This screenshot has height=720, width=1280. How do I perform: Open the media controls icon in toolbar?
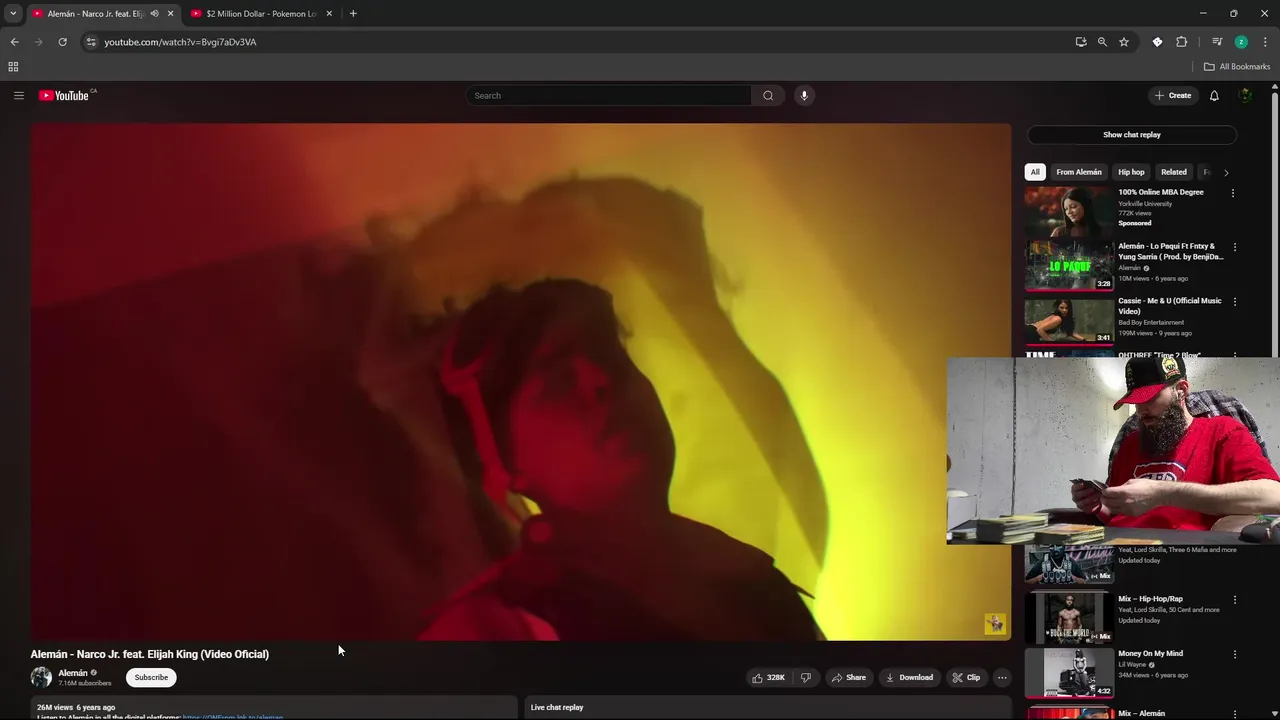click(x=1217, y=42)
